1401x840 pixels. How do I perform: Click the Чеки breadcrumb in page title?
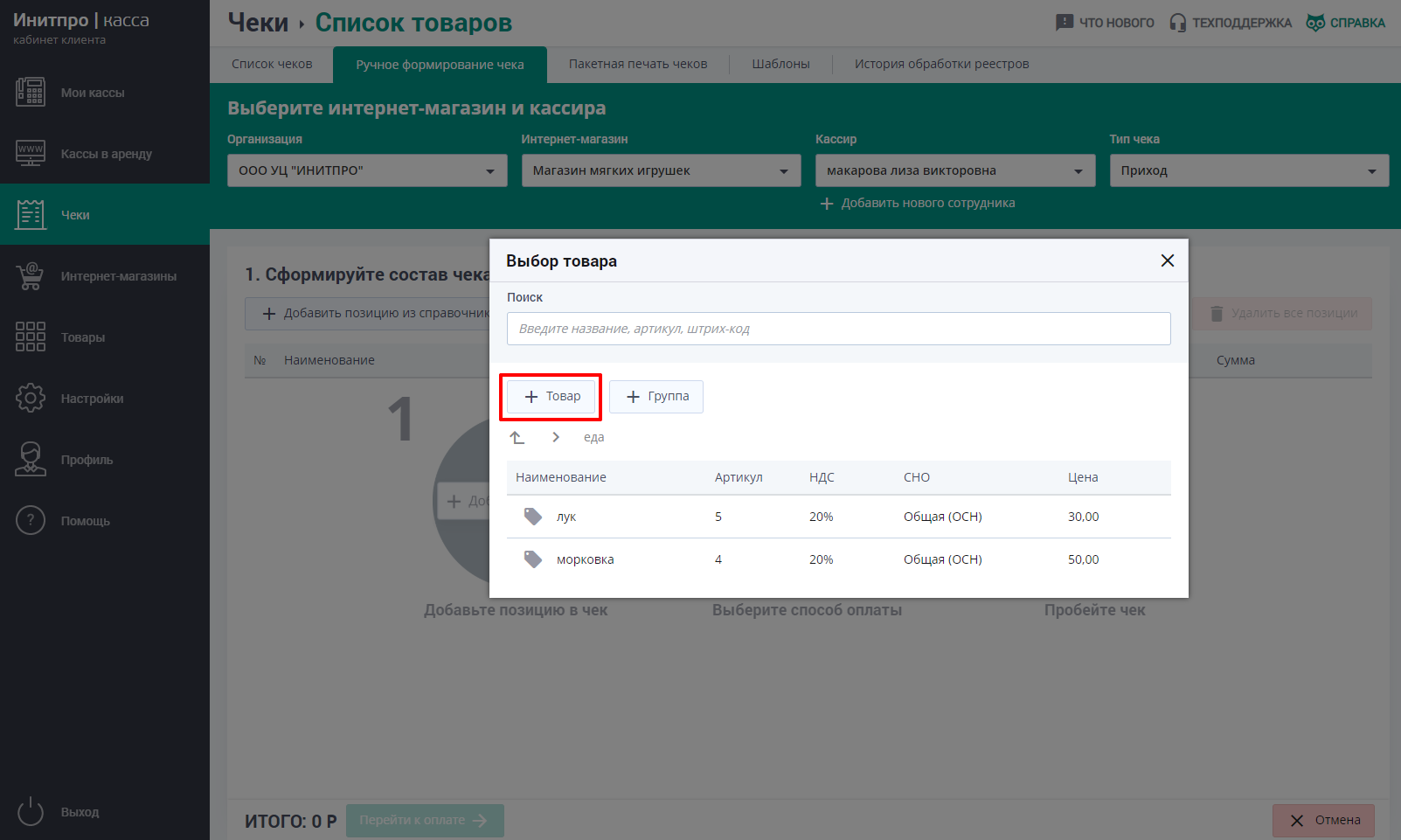click(258, 23)
